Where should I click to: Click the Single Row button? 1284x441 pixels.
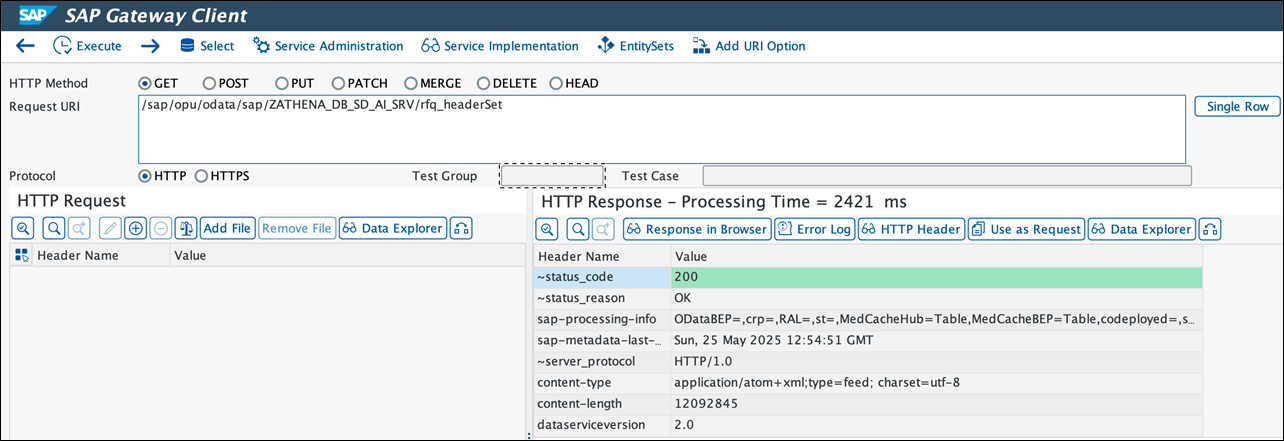pos(1236,107)
